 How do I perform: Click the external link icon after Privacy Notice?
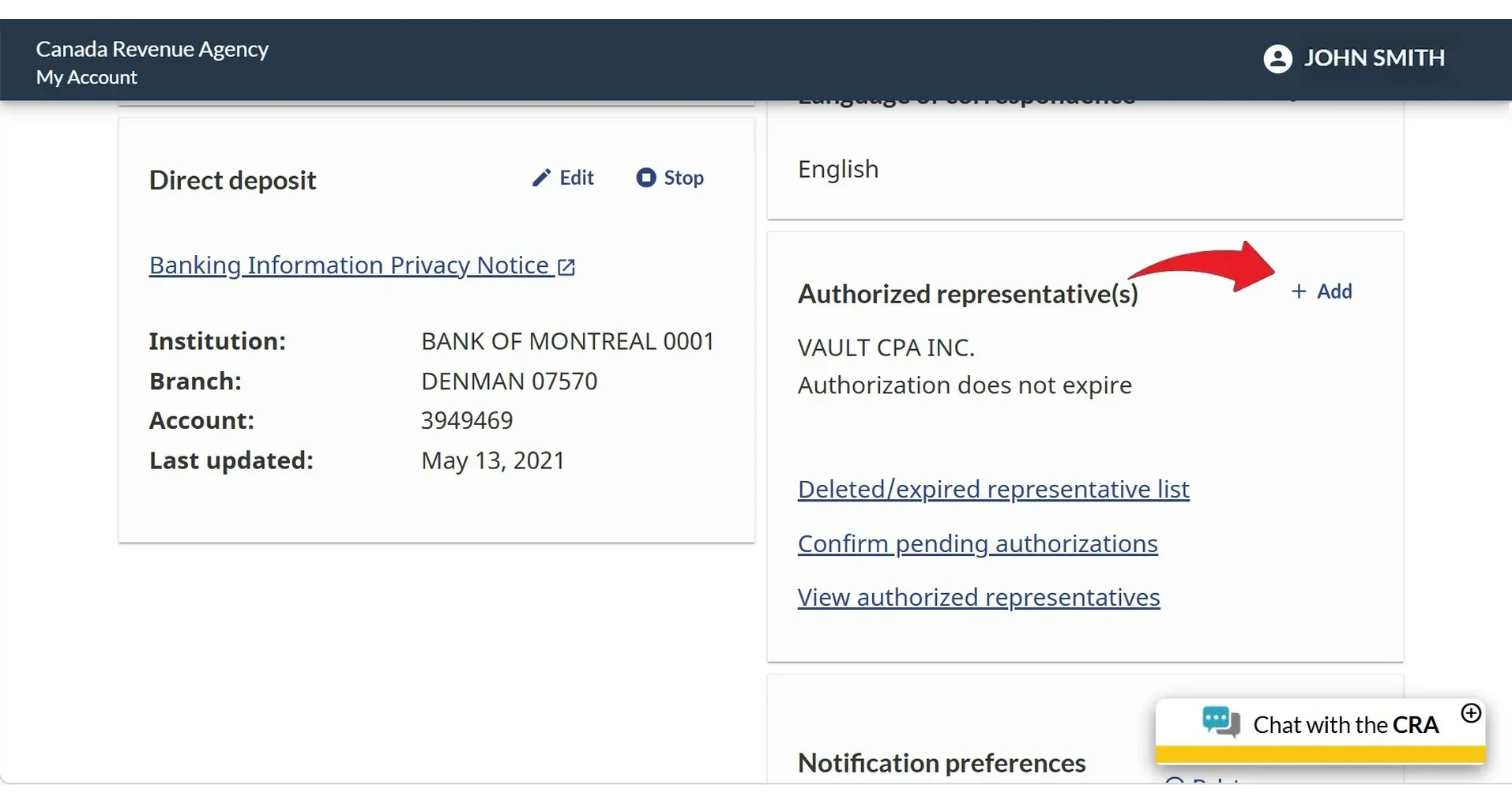pos(566,267)
